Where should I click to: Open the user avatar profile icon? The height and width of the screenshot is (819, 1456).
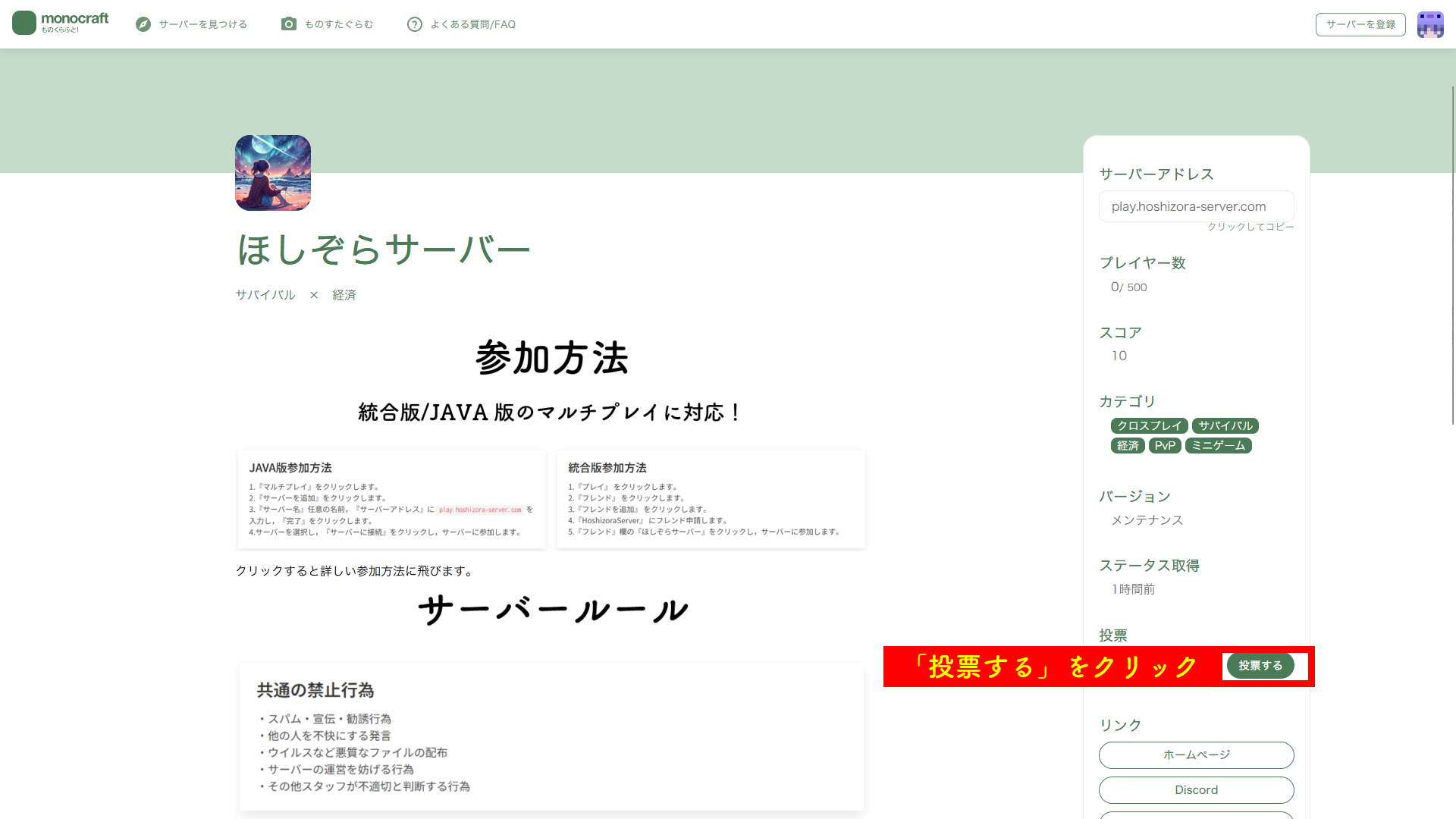pos(1430,24)
